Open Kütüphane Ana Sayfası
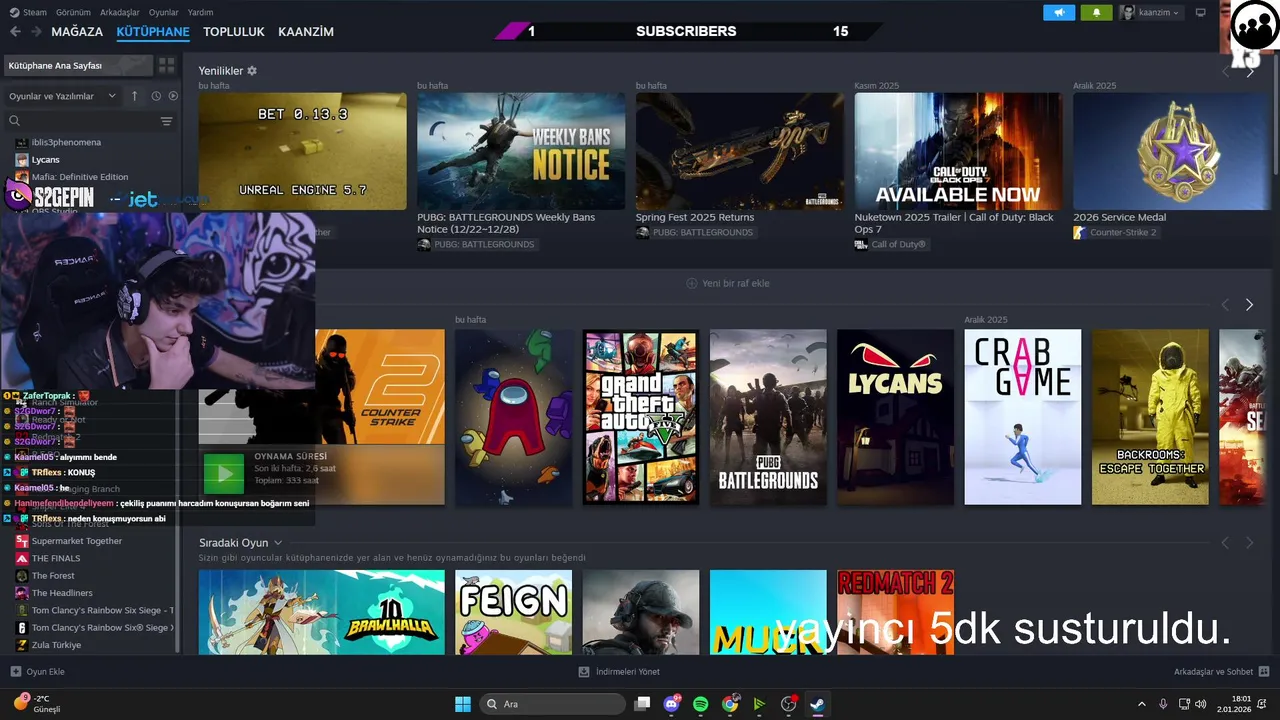Image resolution: width=1280 pixels, height=720 pixels. pos(76,65)
